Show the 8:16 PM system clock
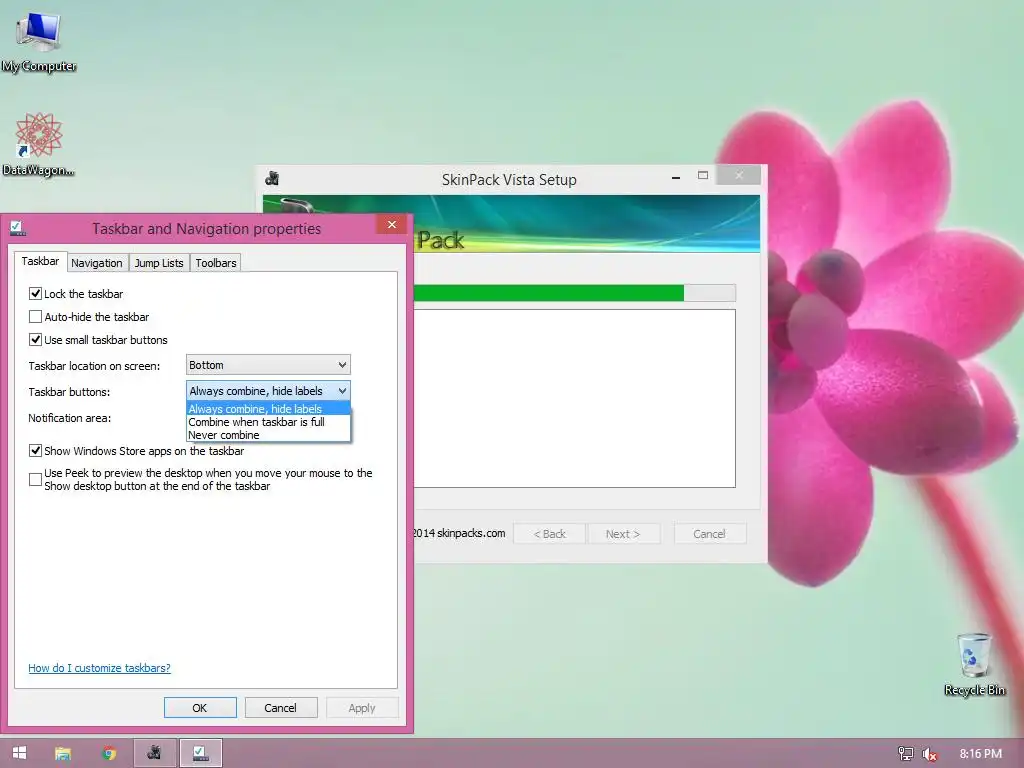This screenshot has width=1024, height=768. [980, 754]
